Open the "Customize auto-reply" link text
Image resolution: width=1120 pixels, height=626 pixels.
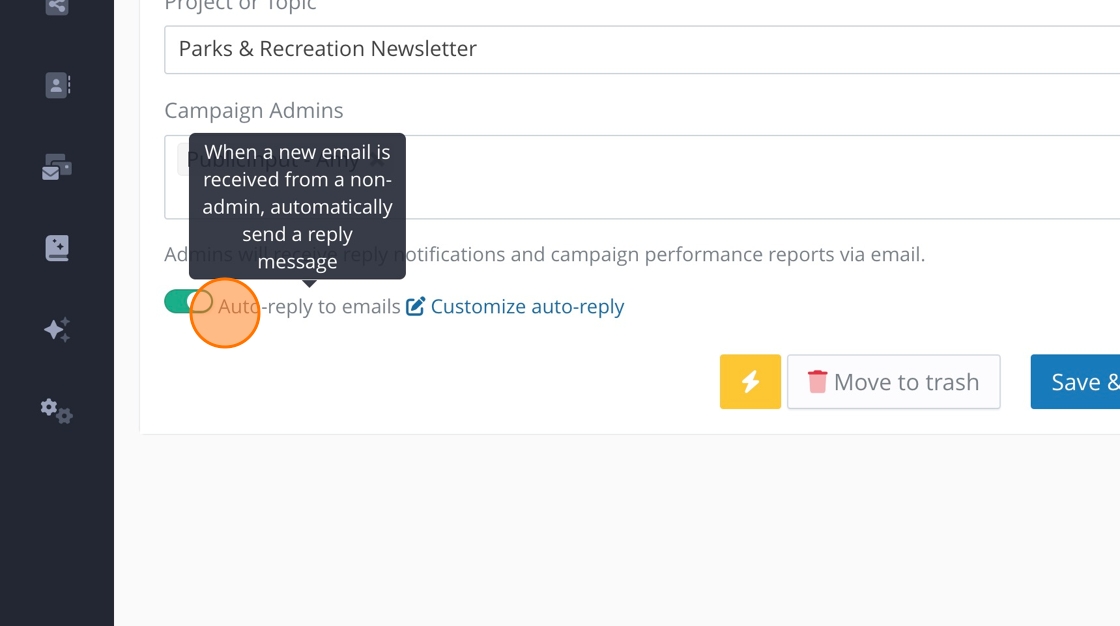click(527, 306)
